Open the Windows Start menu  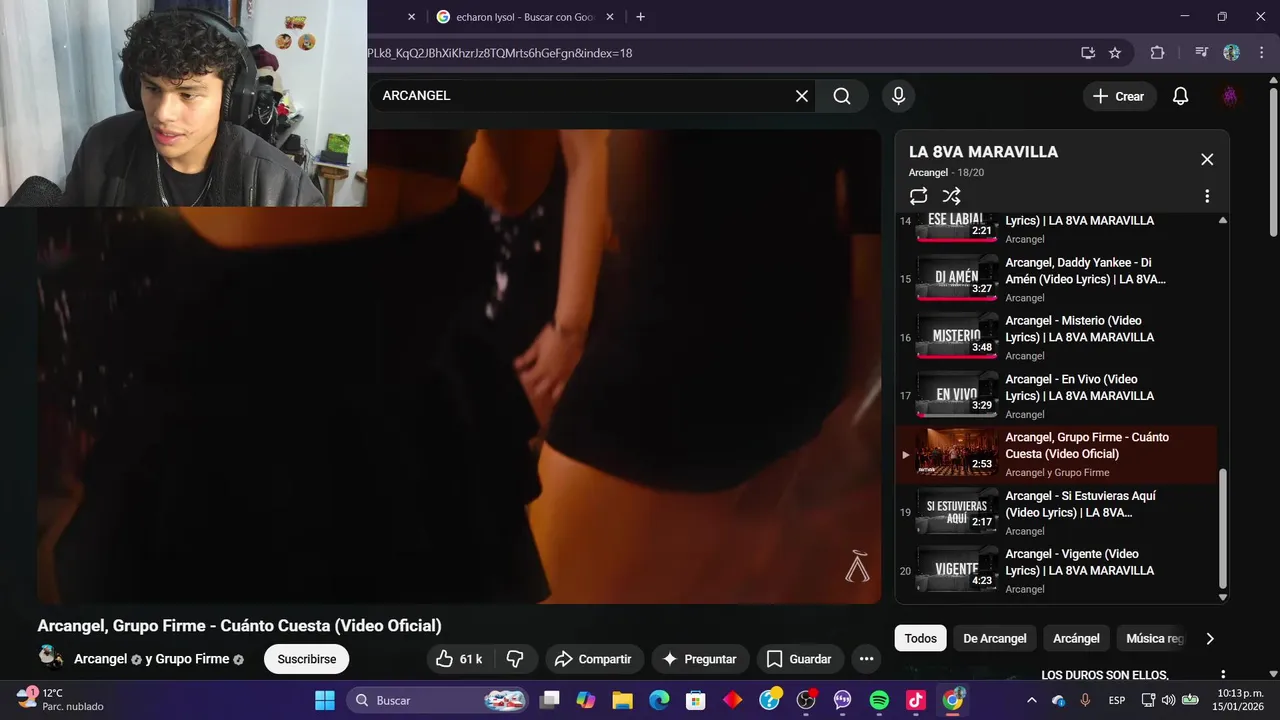tap(325, 700)
